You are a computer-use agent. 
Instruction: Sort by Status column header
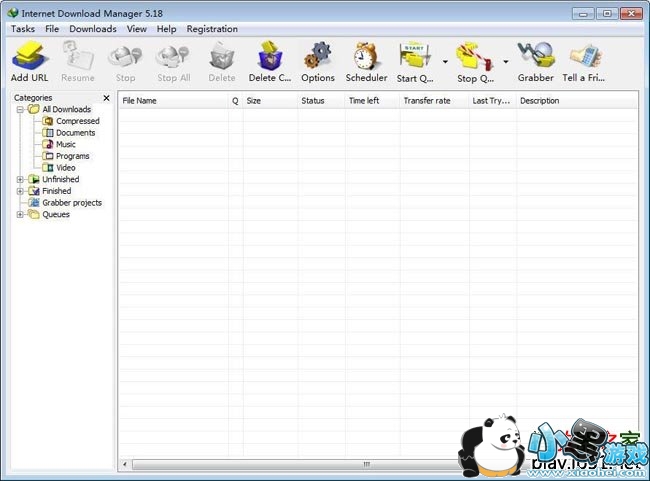(321, 101)
